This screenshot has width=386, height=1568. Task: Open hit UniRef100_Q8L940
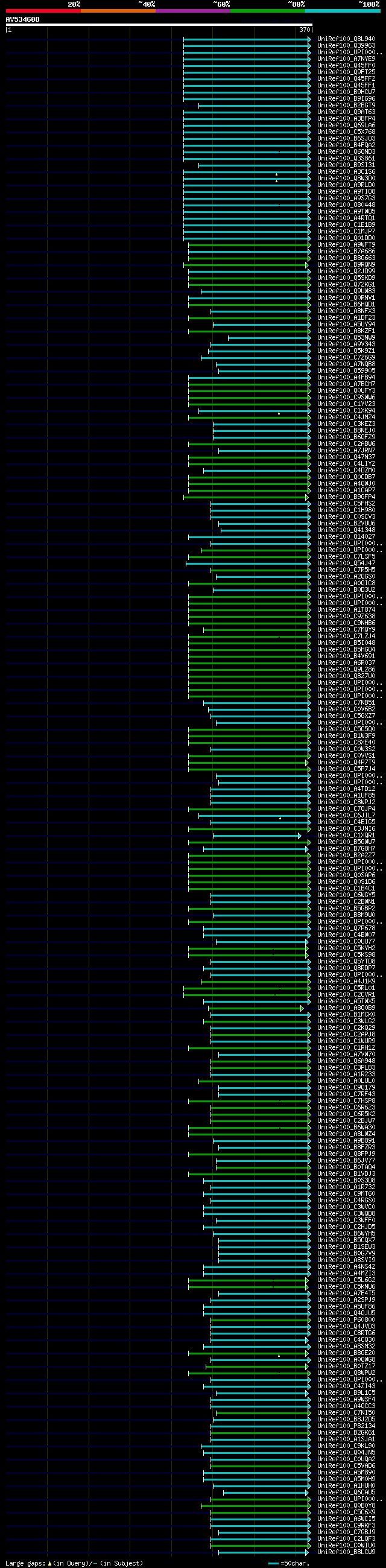(x=346, y=39)
